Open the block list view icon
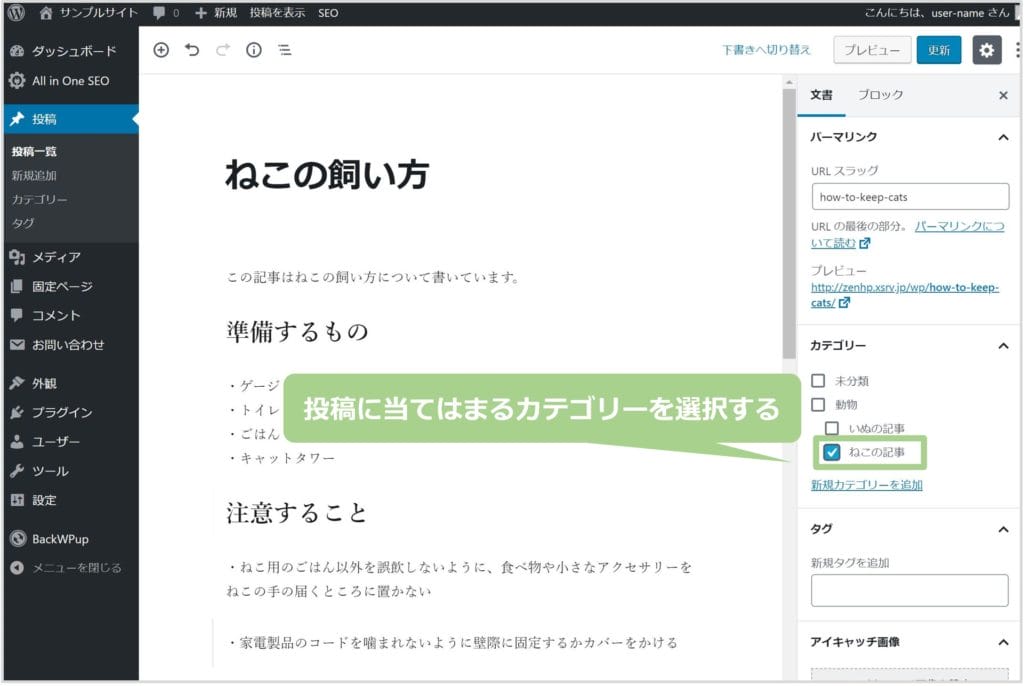This screenshot has width=1024, height=686. pyautogui.click(x=285, y=50)
